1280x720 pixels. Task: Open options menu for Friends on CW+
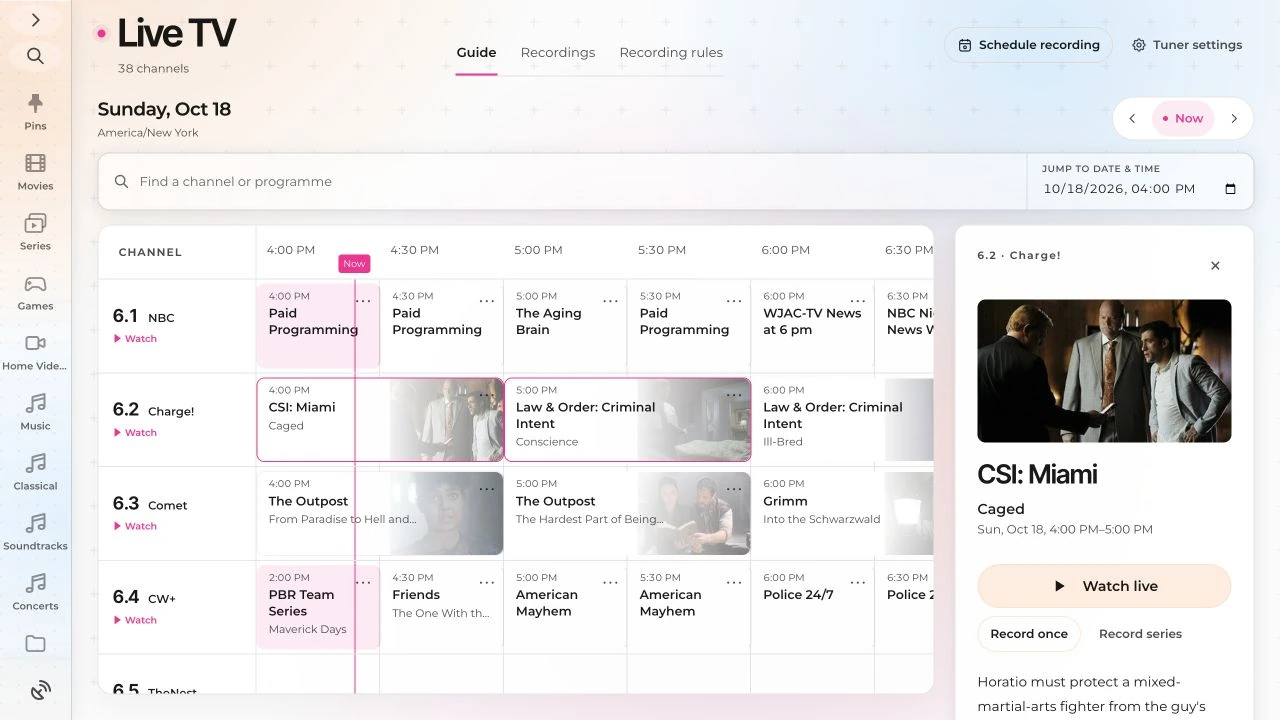tap(486, 582)
